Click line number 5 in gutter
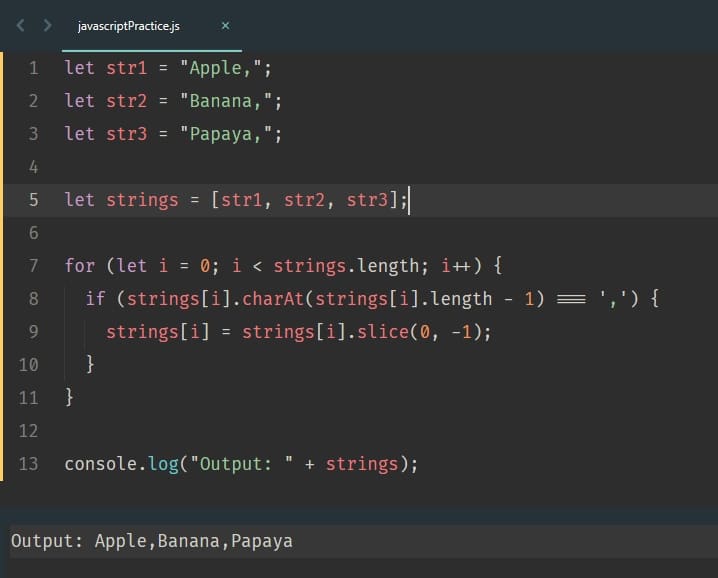 [x=33, y=200]
